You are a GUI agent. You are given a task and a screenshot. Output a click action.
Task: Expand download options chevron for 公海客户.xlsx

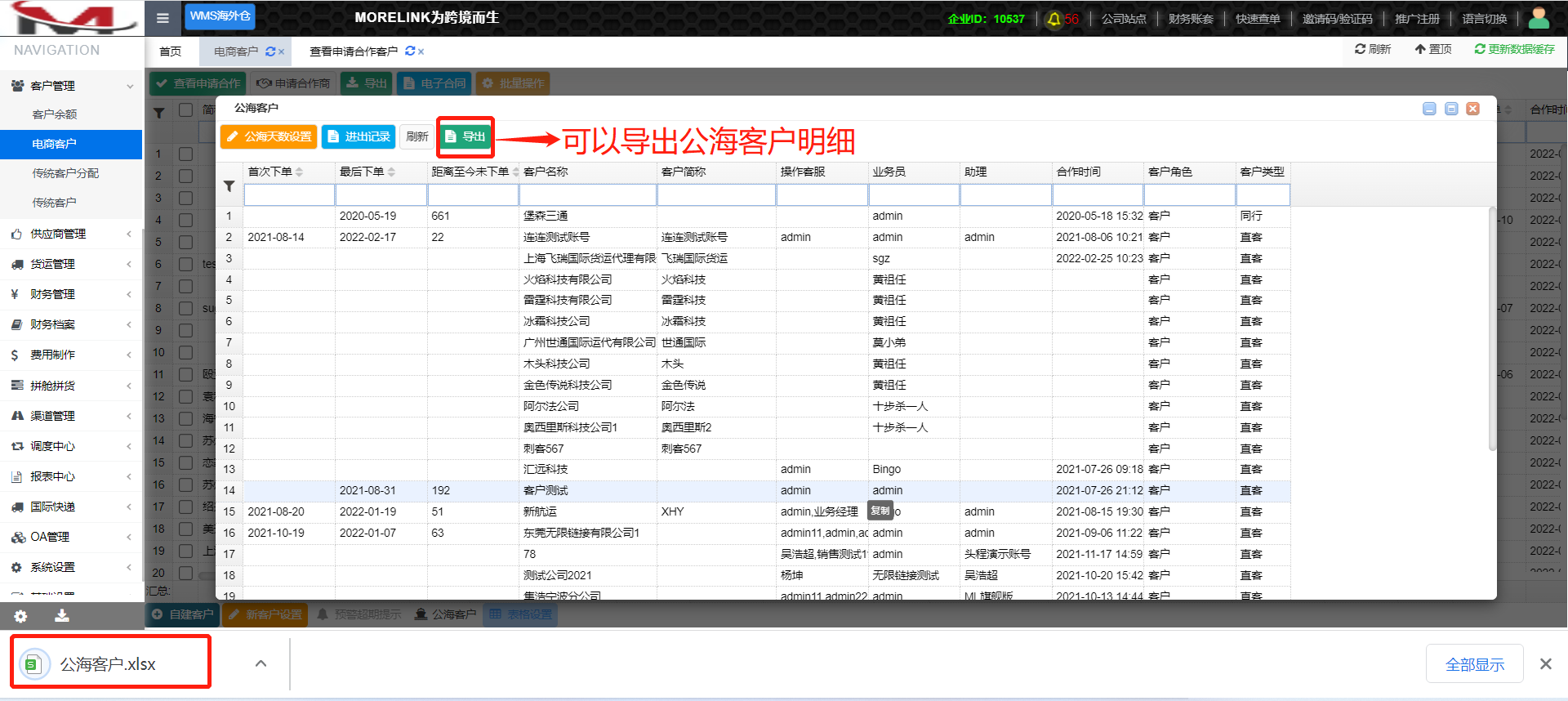[261, 663]
